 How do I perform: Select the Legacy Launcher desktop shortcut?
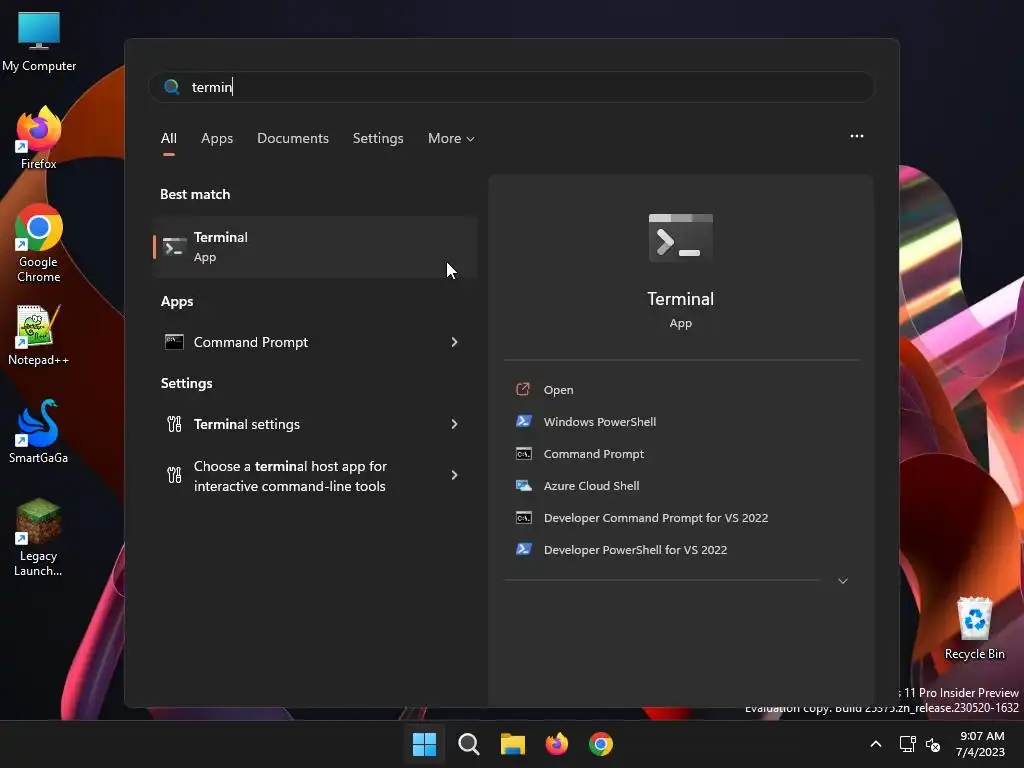39,537
